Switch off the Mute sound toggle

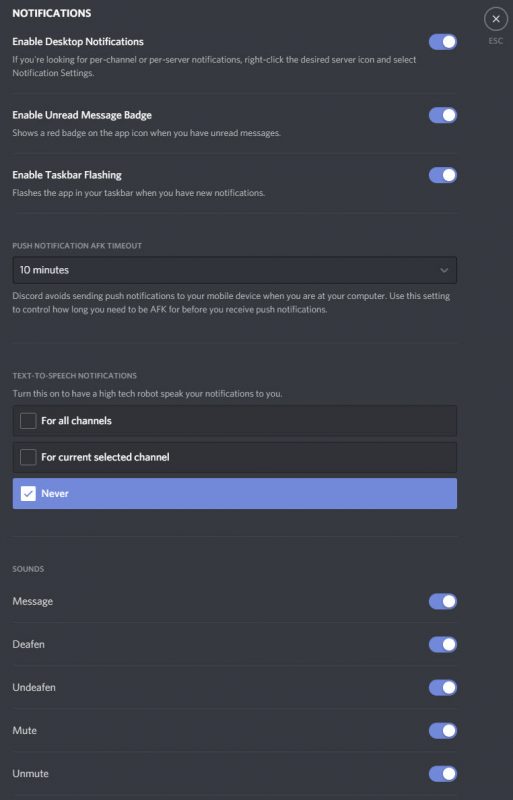443,731
